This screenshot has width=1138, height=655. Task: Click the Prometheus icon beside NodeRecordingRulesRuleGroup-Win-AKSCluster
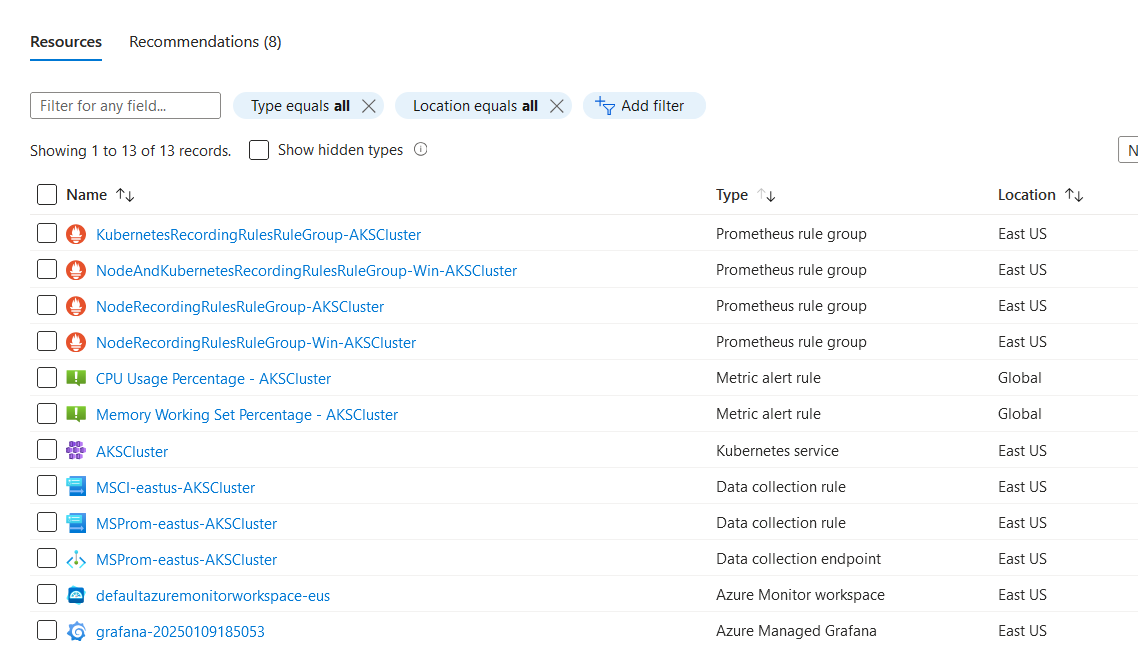tap(76, 342)
